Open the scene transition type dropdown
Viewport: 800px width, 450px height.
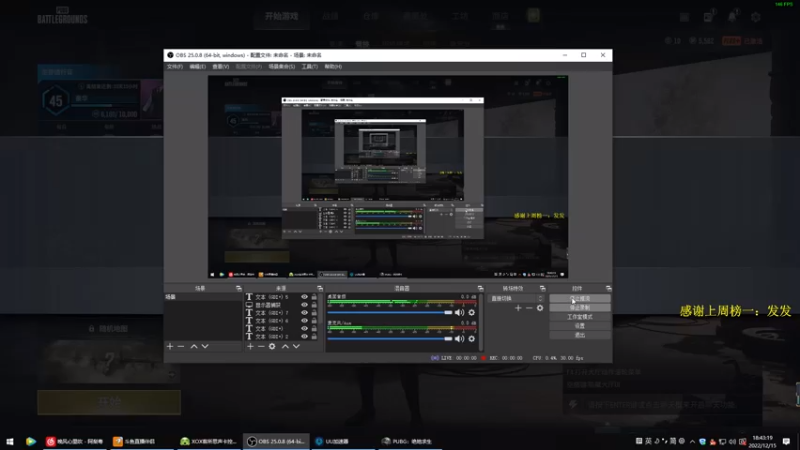click(516, 298)
